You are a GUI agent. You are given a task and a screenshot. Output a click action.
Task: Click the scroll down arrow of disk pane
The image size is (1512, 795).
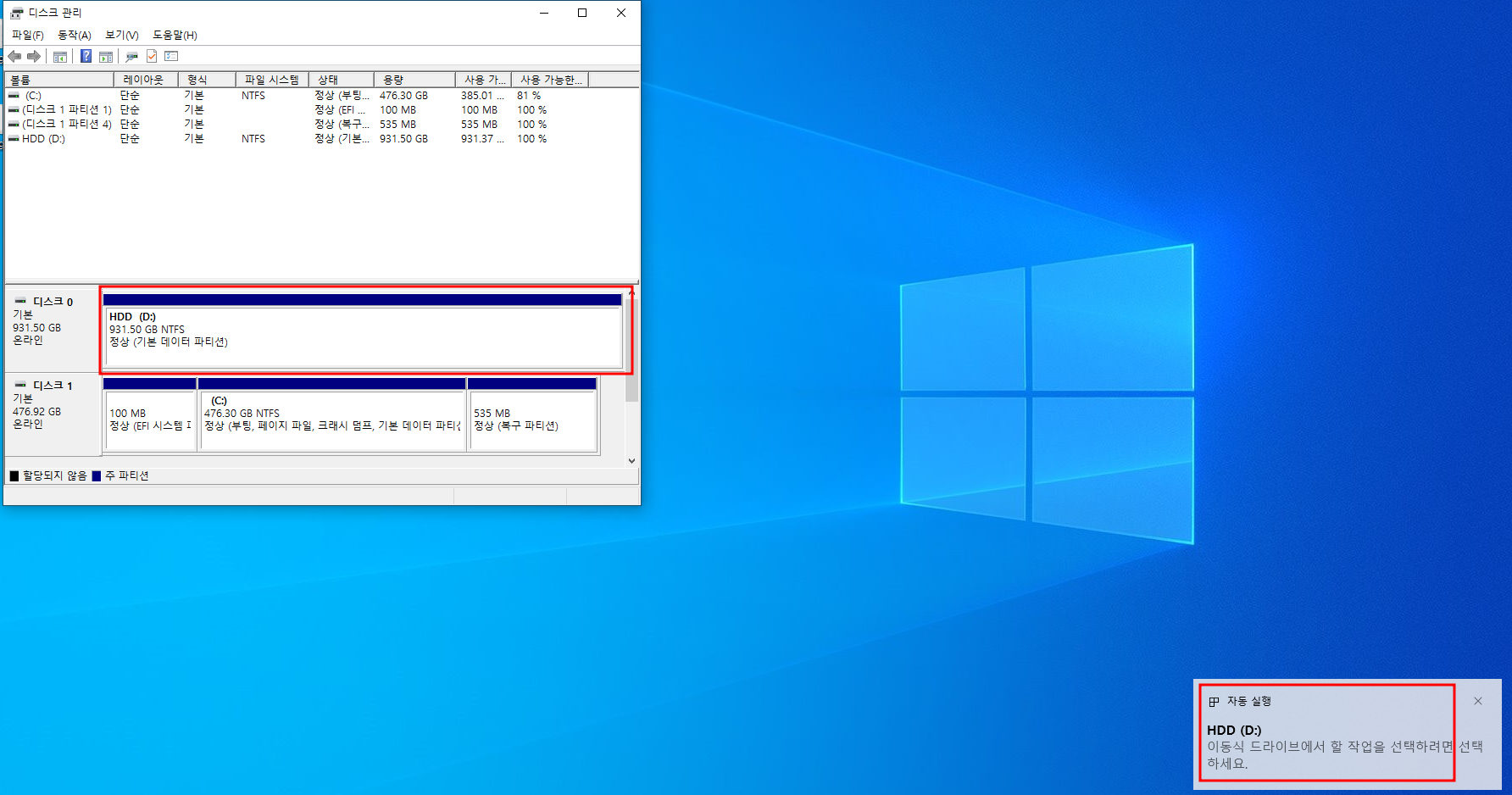(x=631, y=460)
